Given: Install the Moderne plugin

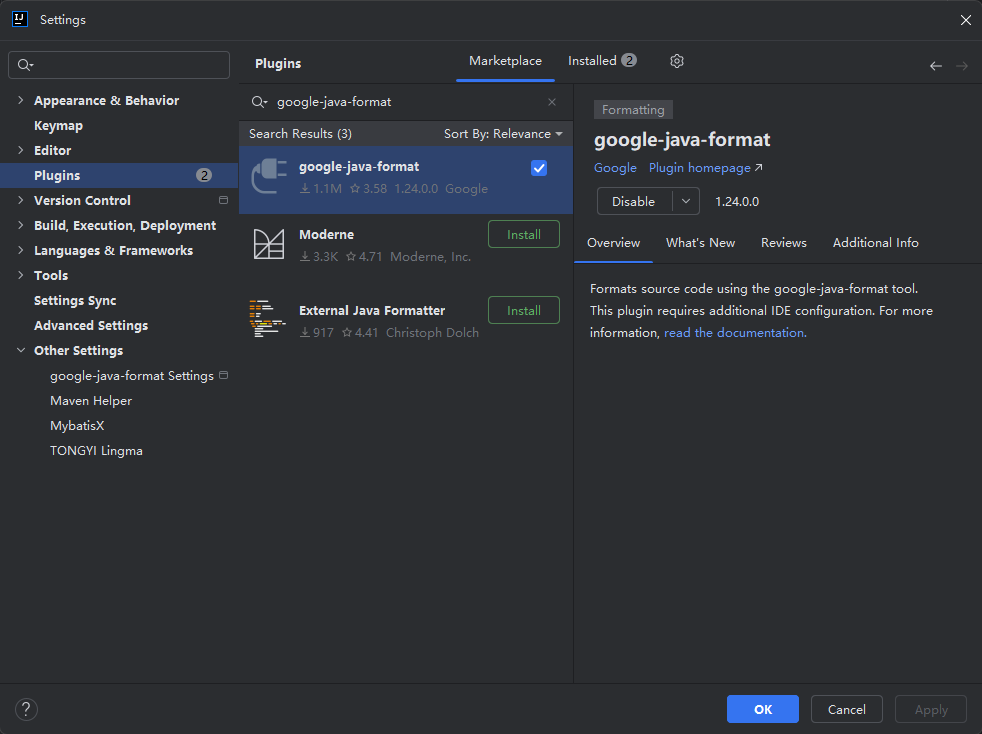Looking at the screenshot, I should (524, 234).
